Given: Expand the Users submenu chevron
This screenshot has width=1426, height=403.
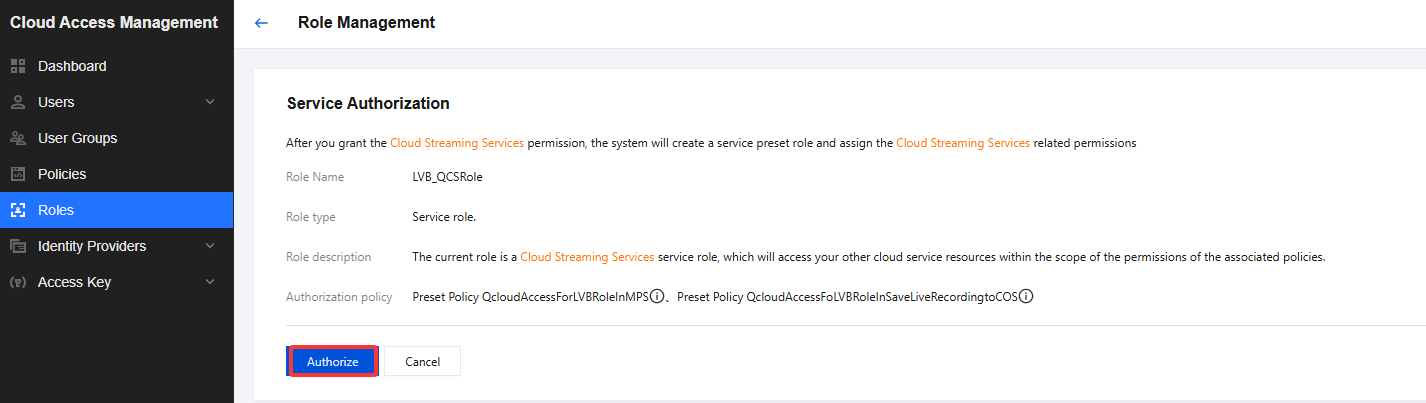Looking at the screenshot, I should click(210, 102).
